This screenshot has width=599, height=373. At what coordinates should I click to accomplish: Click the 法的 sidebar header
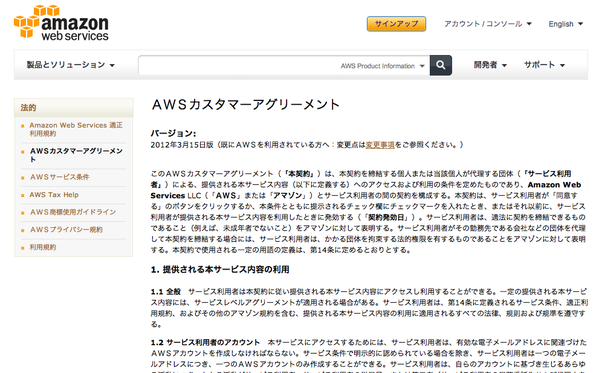pos(28,108)
